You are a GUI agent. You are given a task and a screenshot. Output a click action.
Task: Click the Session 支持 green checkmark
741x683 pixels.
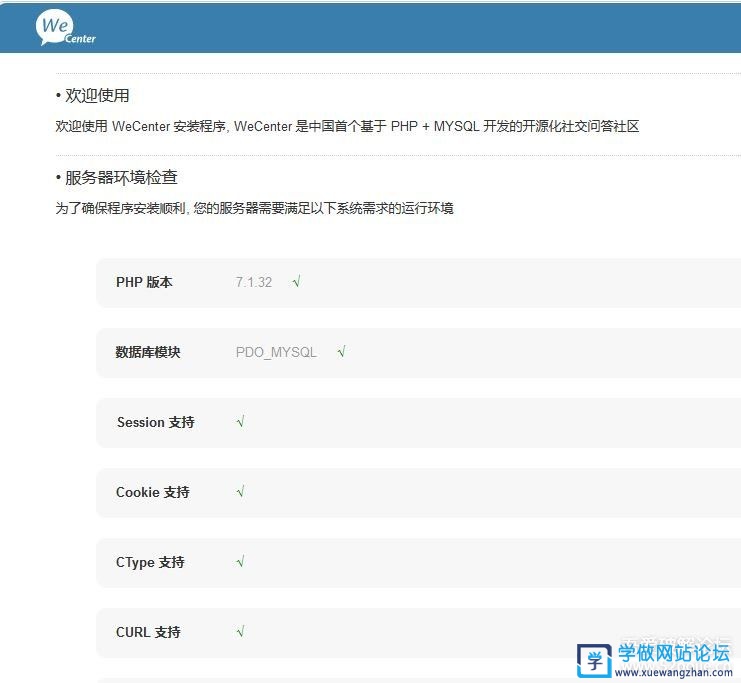click(x=241, y=422)
